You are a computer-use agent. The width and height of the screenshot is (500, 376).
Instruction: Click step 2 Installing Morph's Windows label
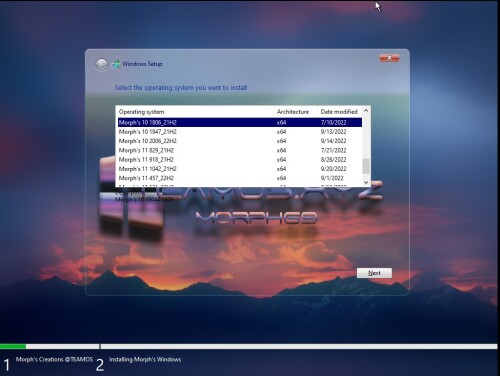145,359
